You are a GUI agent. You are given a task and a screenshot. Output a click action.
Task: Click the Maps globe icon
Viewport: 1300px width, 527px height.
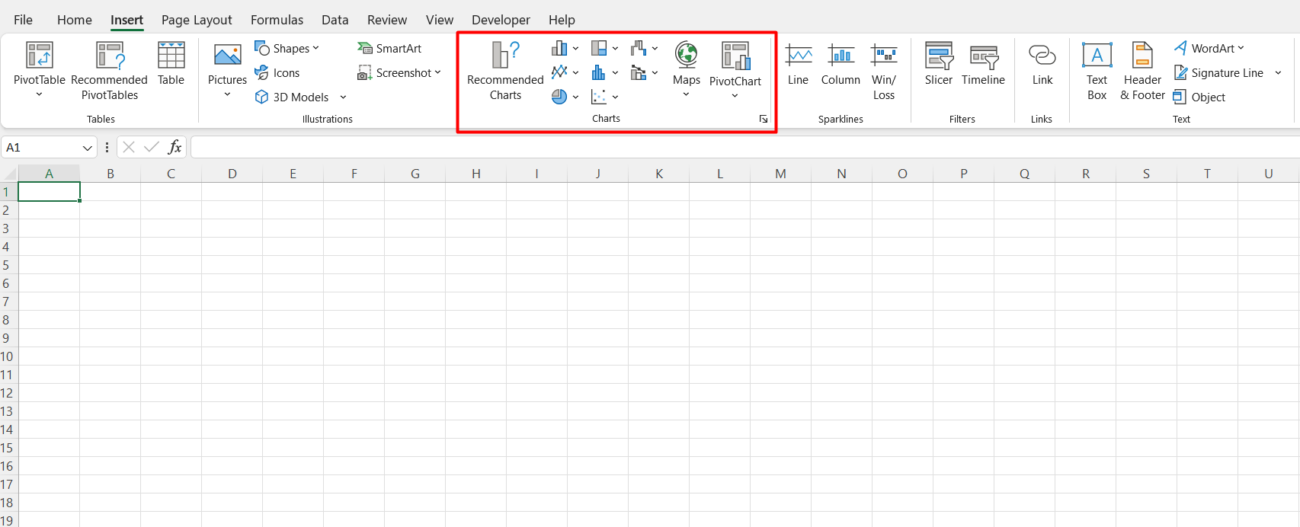[686, 54]
